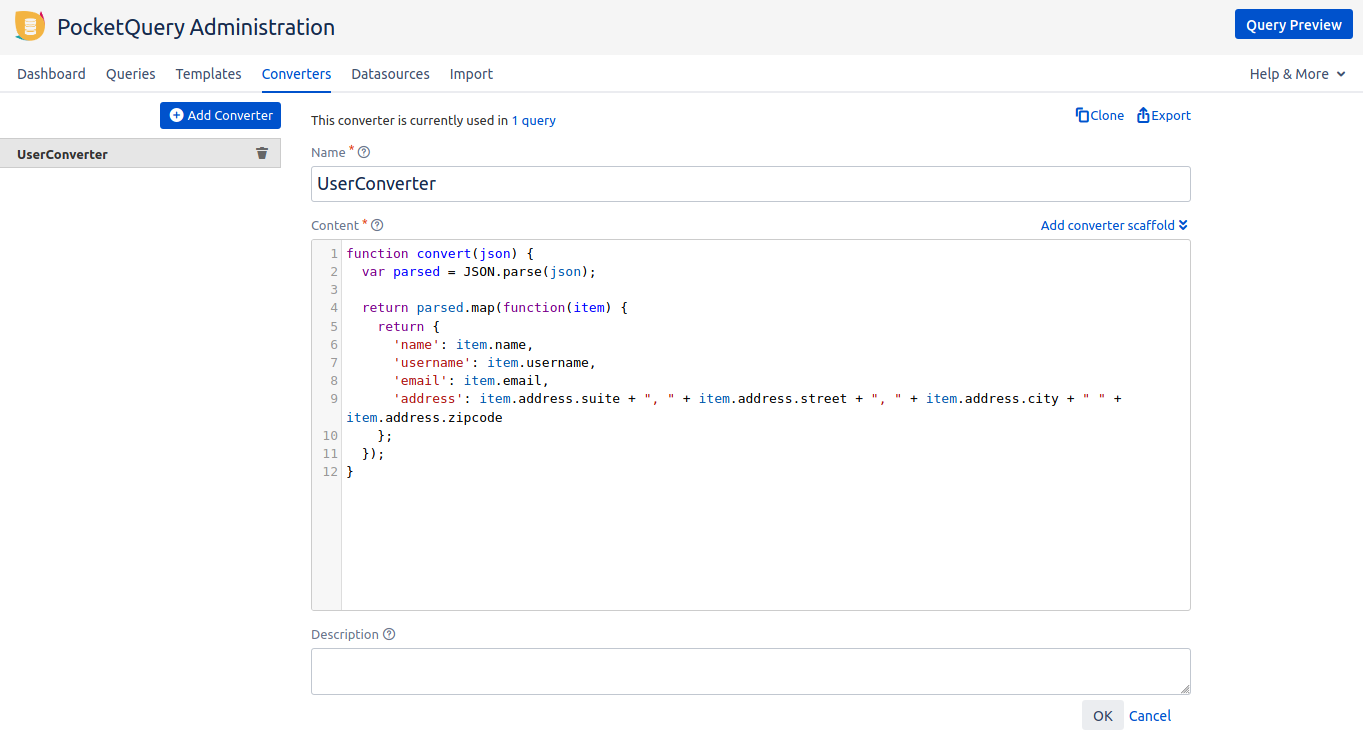Image resolution: width=1363 pixels, height=742 pixels.
Task: Click the PocketQuery logo icon
Action: [x=30, y=27]
